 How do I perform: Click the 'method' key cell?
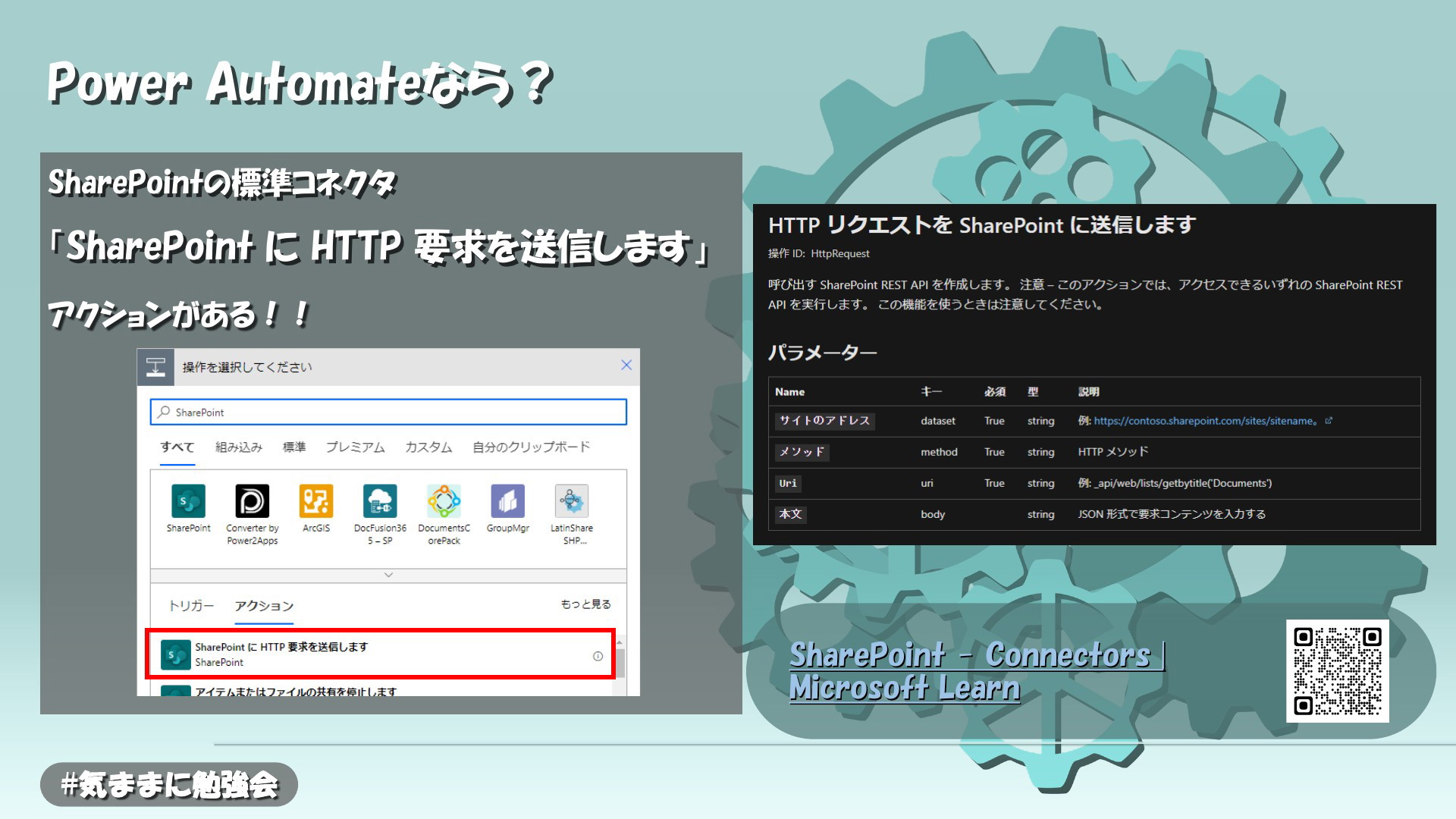939,452
